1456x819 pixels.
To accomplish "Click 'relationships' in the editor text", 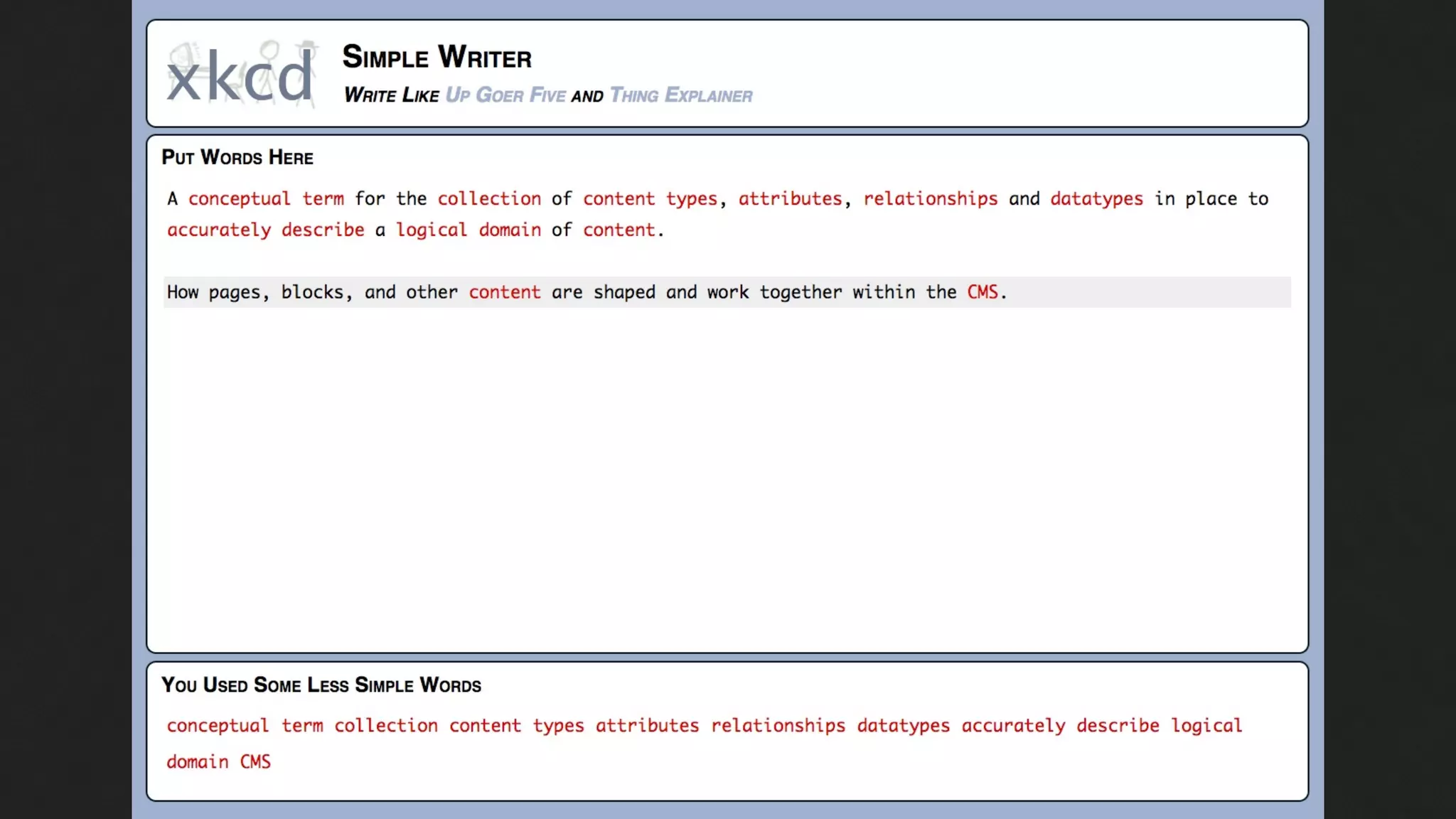I will coord(930,199).
